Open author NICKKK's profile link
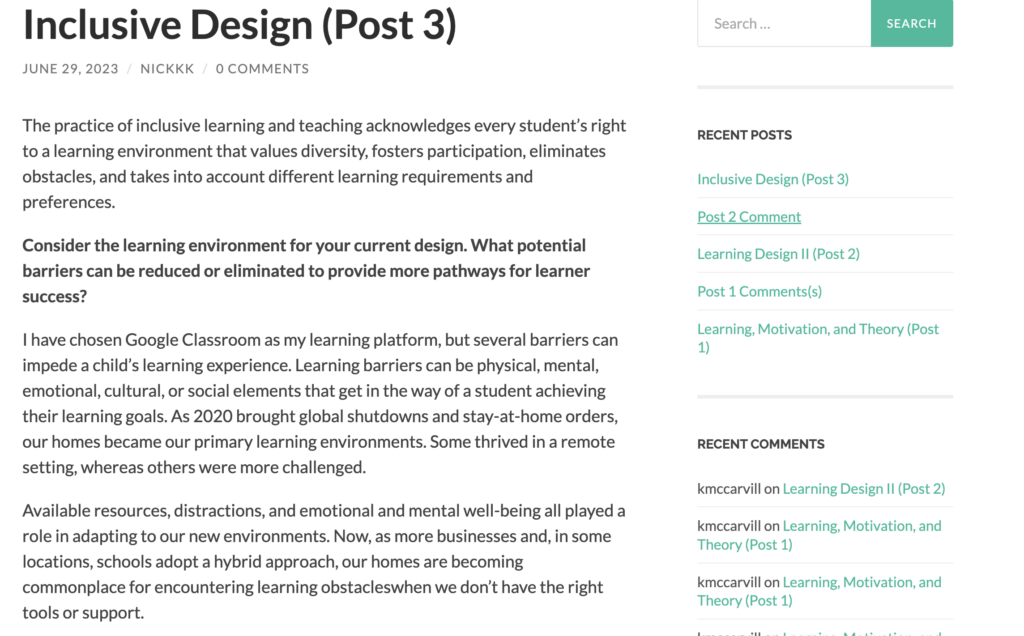1024x636 pixels. pos(167,69)
